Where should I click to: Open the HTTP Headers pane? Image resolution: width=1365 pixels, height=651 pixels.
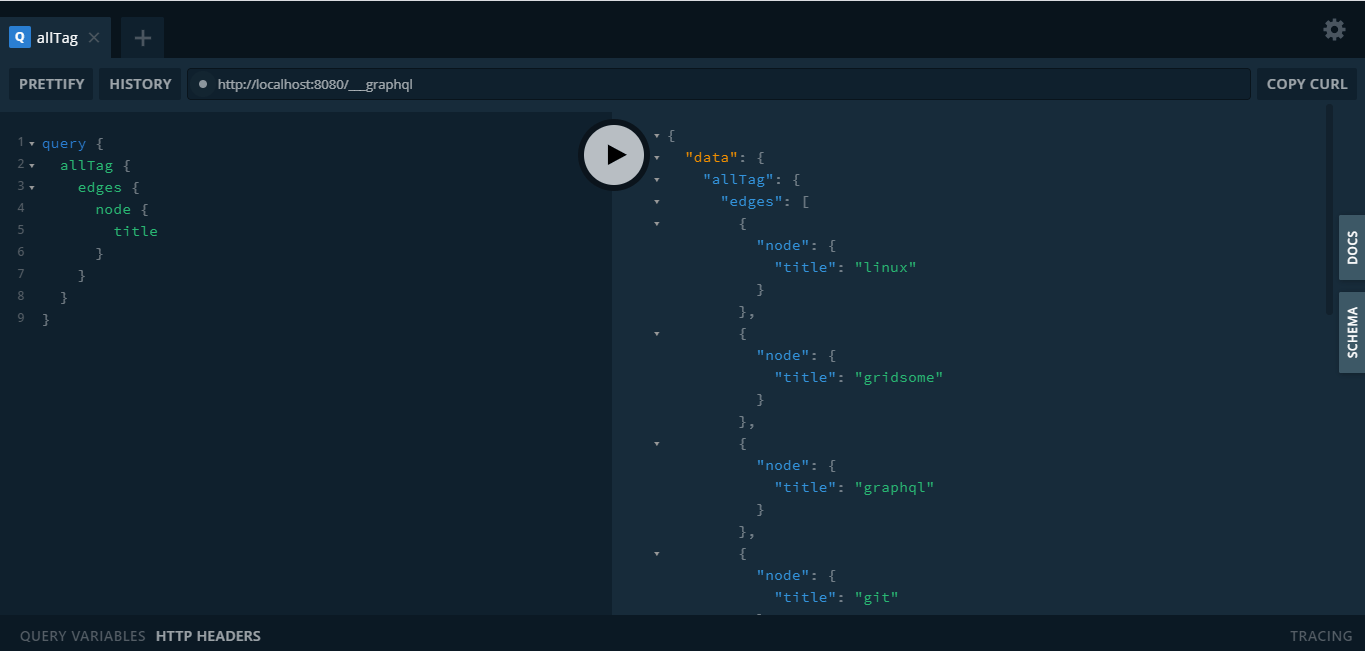(x=208, y=636)
